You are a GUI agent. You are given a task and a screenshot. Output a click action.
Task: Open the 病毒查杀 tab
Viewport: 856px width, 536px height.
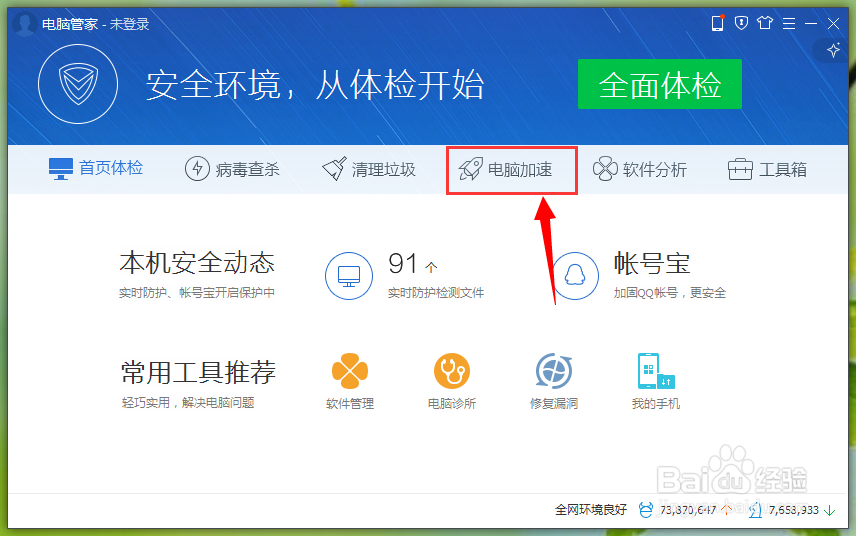click(x=232, y=169)
